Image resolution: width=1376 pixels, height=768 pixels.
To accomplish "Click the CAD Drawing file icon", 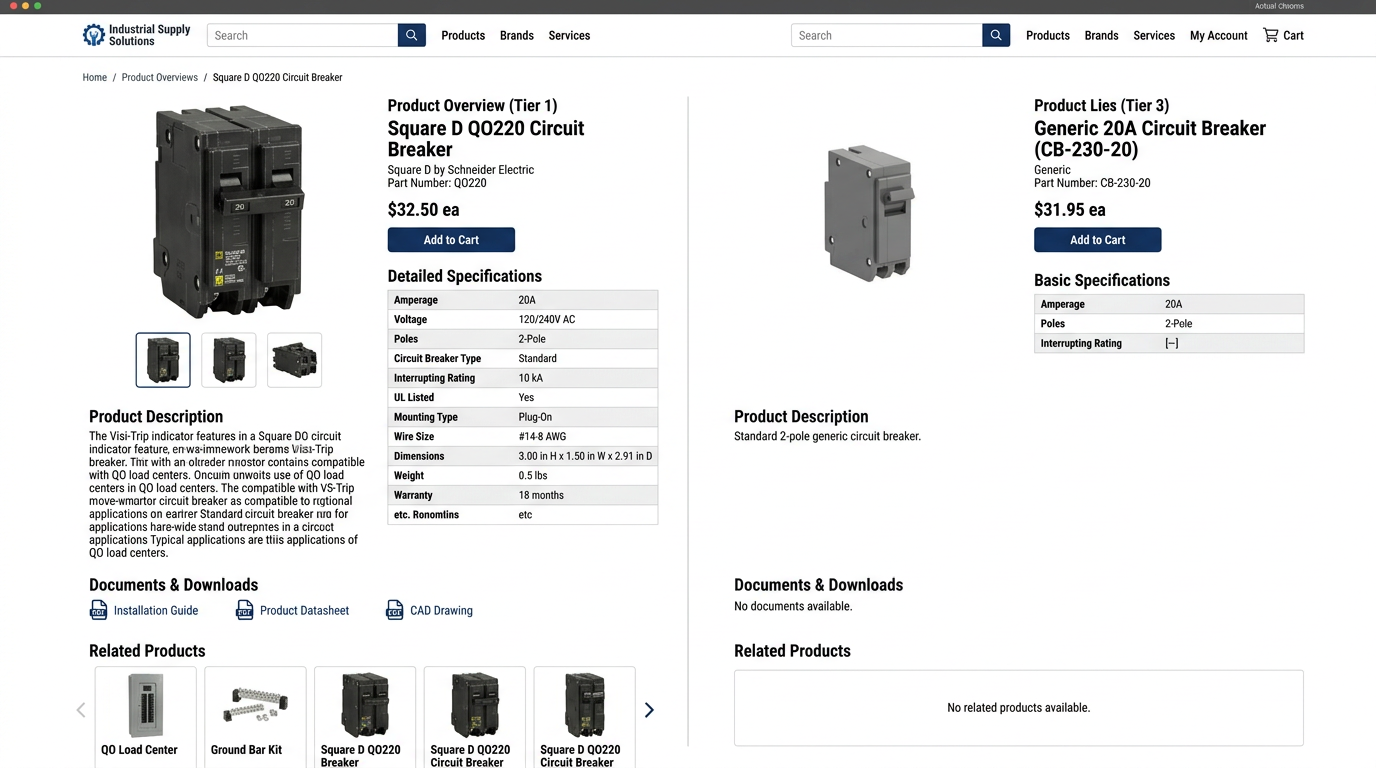I will pos(395,610).
